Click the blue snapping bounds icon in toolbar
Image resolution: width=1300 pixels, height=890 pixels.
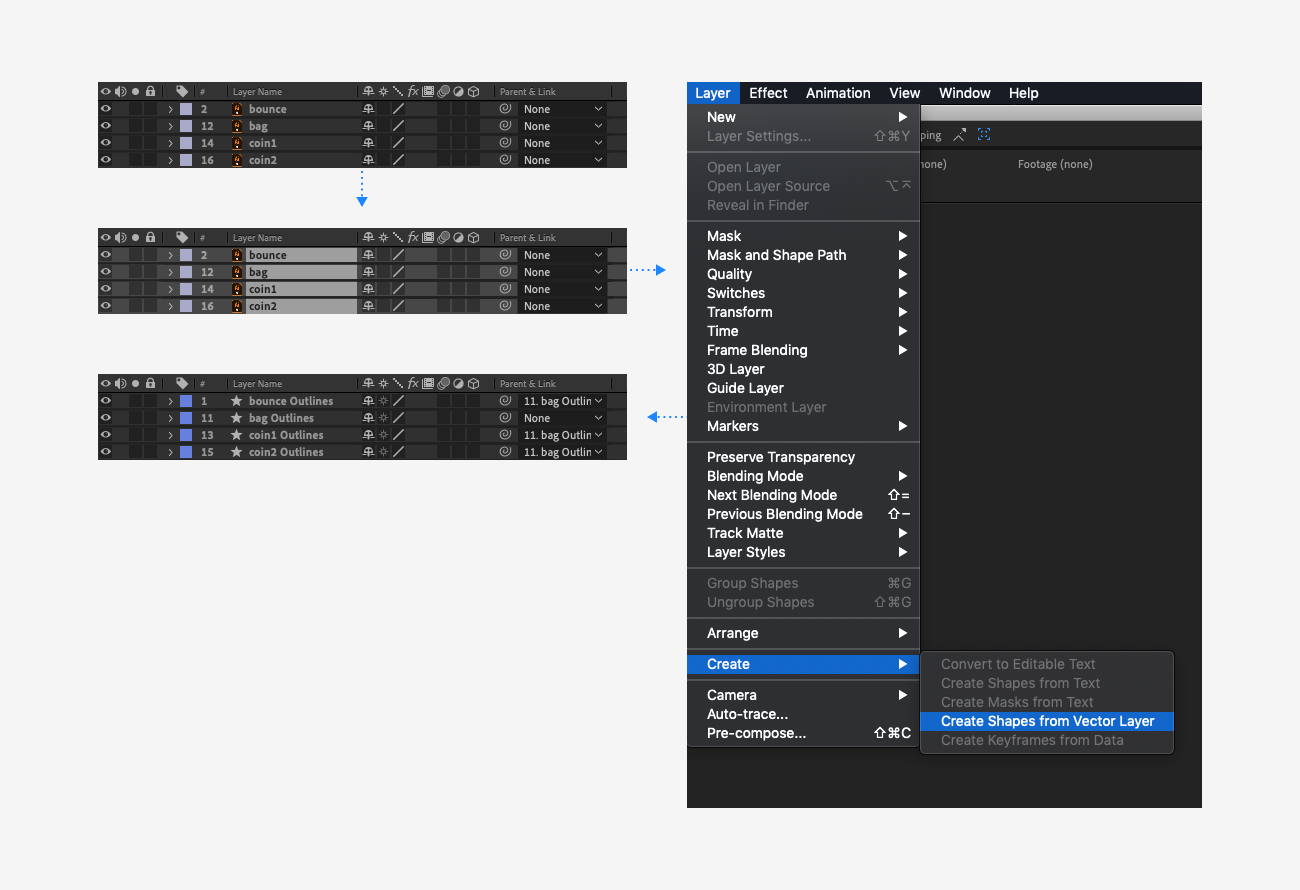pyautogui.click(x=984, y=134)
